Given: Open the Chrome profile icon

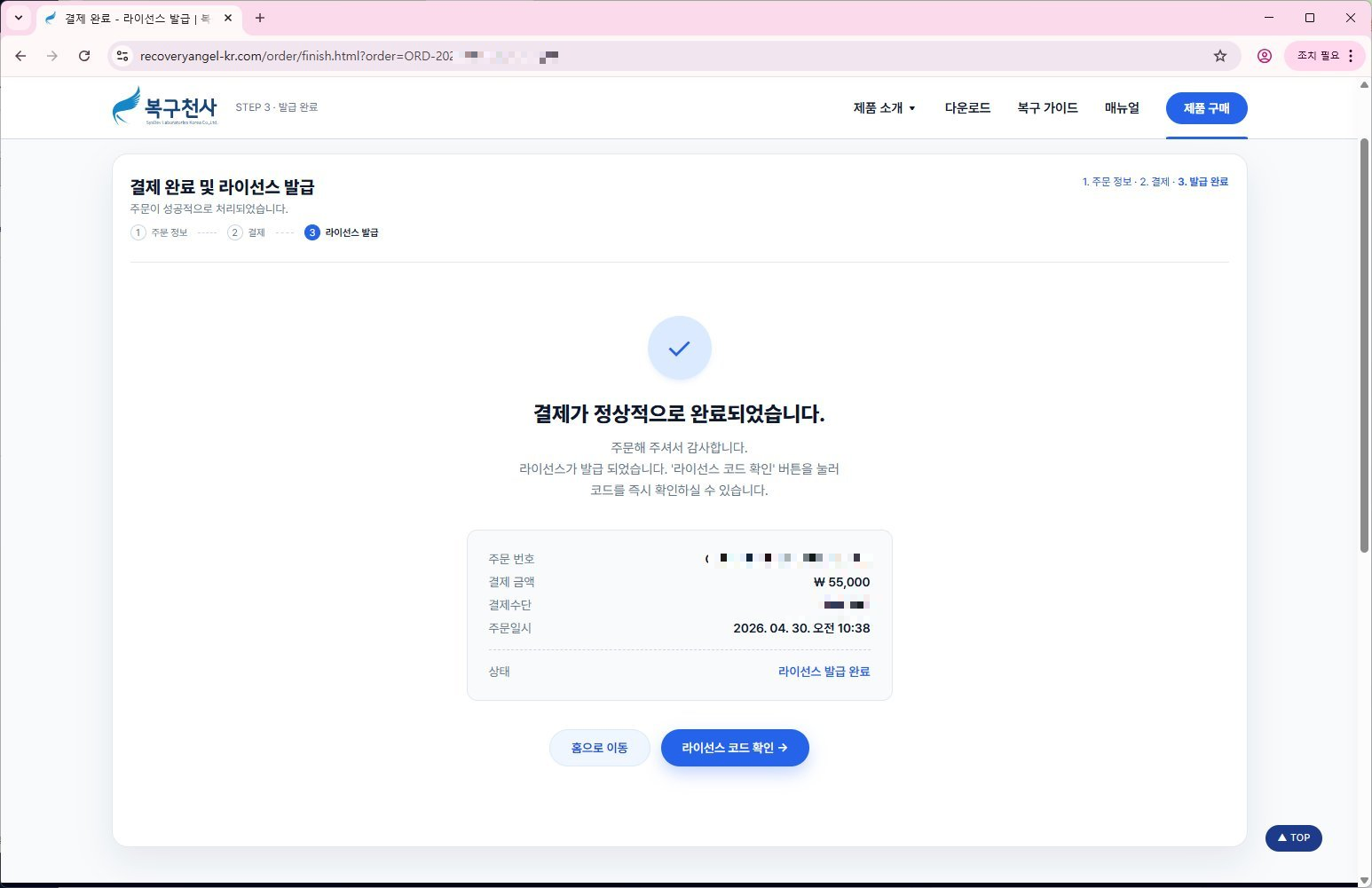Looking at the screenshot, I should tap(1265, 56).
